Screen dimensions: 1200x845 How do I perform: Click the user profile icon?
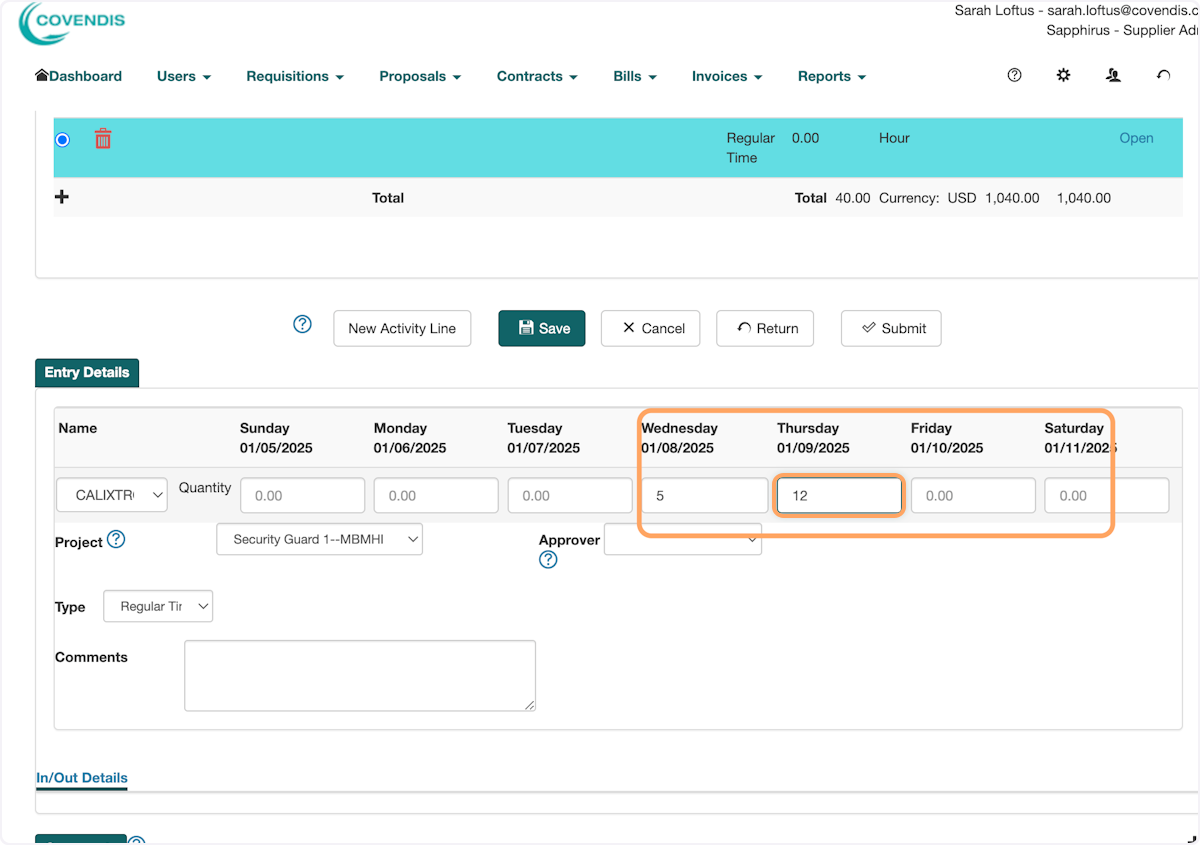point(1113,75)
